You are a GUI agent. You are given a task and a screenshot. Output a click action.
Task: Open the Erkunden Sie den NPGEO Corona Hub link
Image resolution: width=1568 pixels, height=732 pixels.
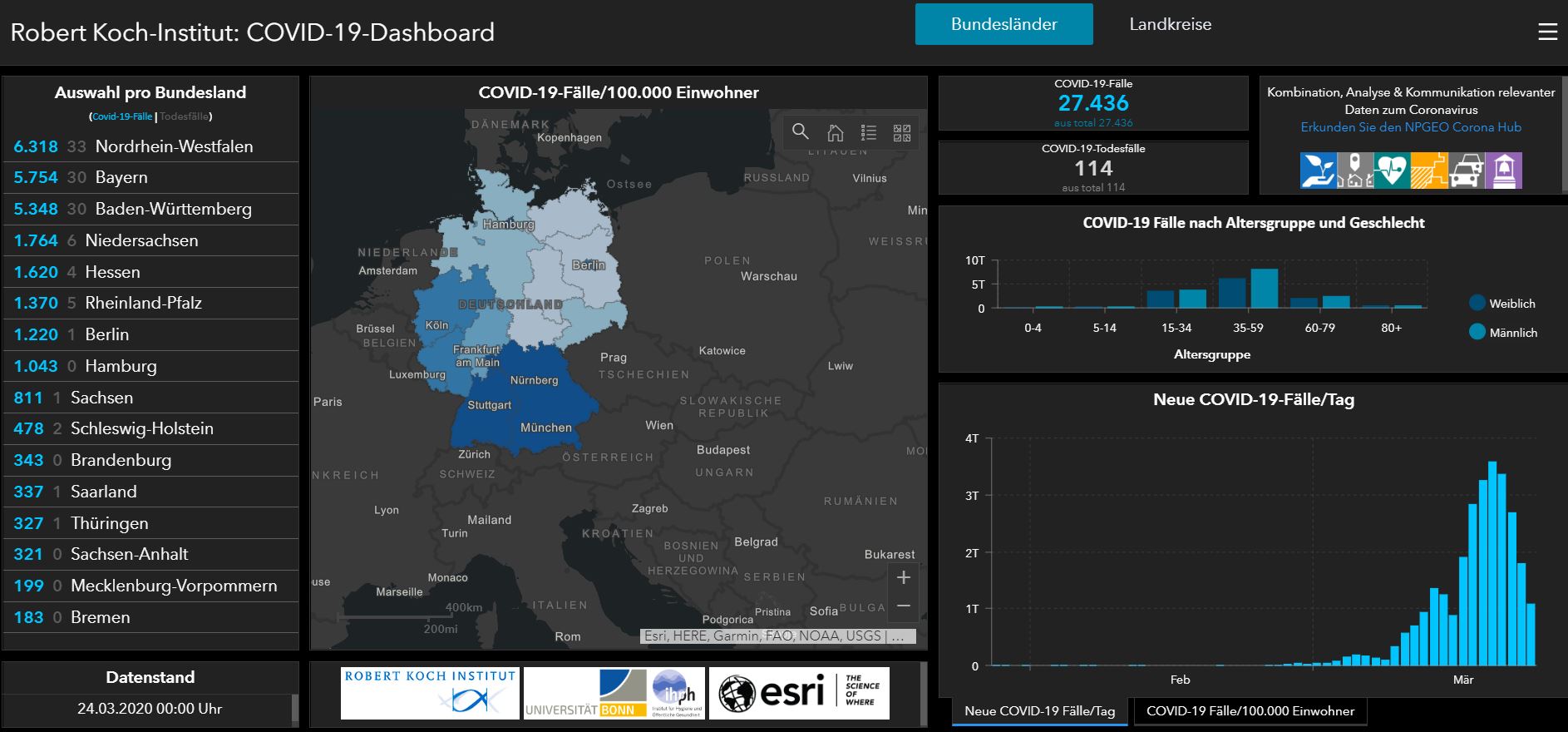click(1411, 127)
